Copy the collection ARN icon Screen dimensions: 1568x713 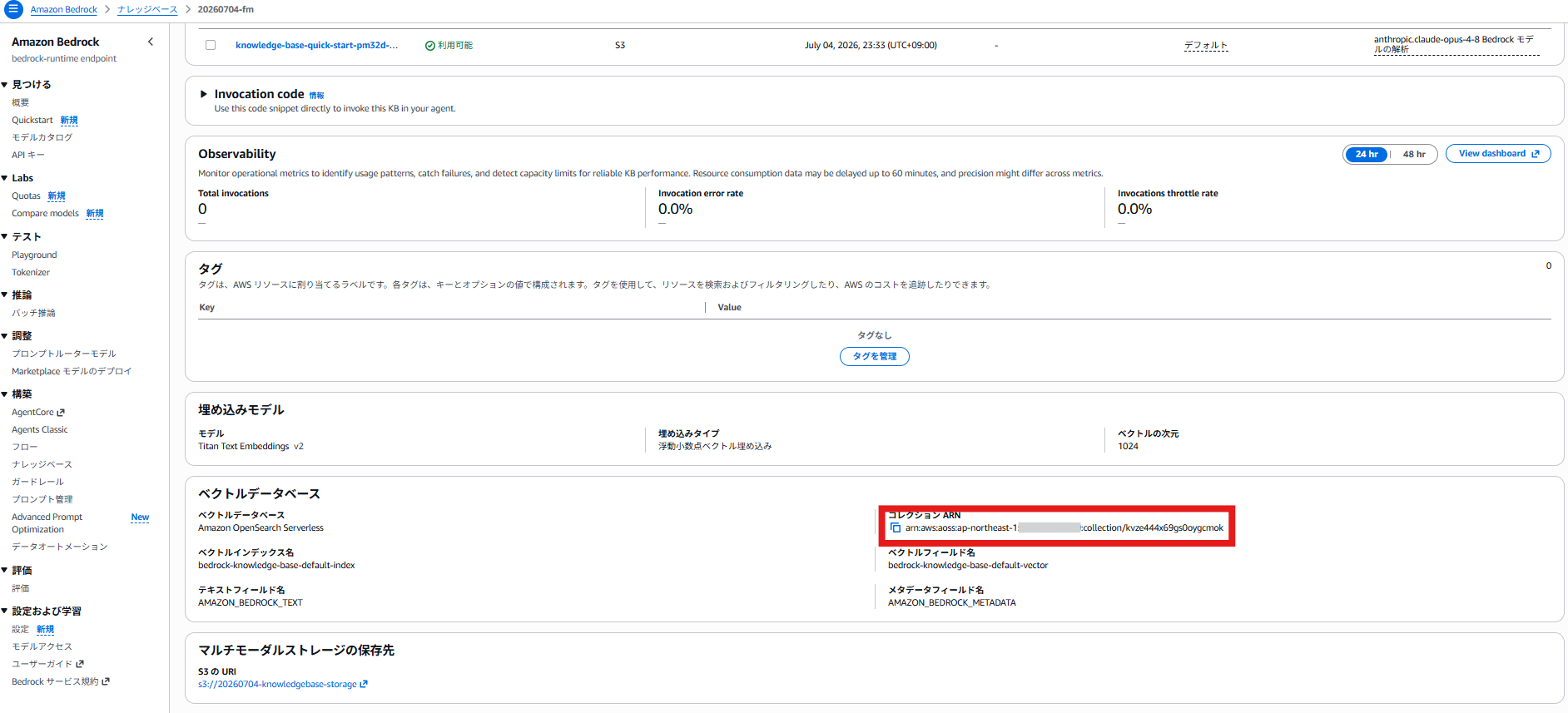[x=896, y=527]
